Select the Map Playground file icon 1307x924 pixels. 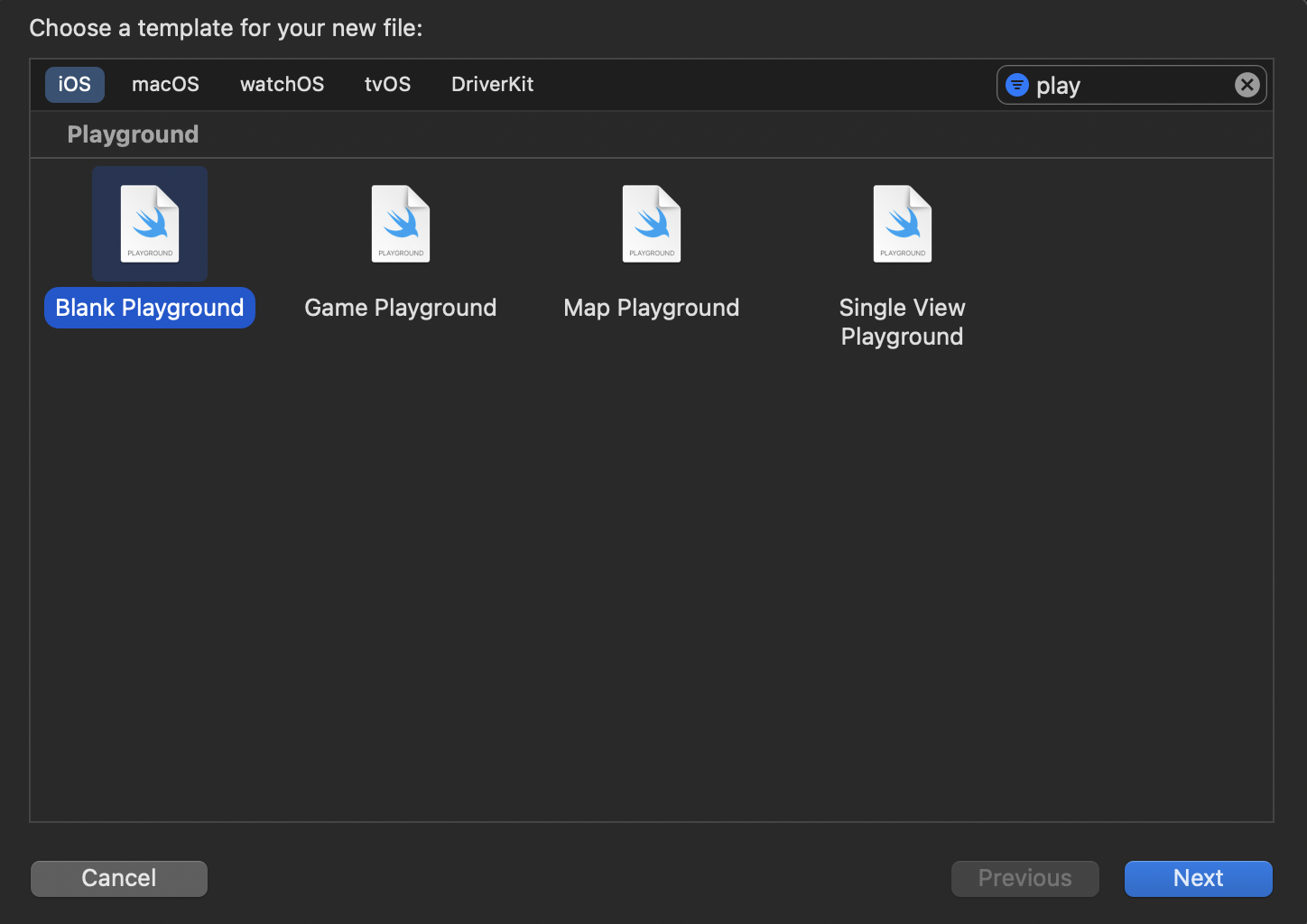[x=652, y=224]
